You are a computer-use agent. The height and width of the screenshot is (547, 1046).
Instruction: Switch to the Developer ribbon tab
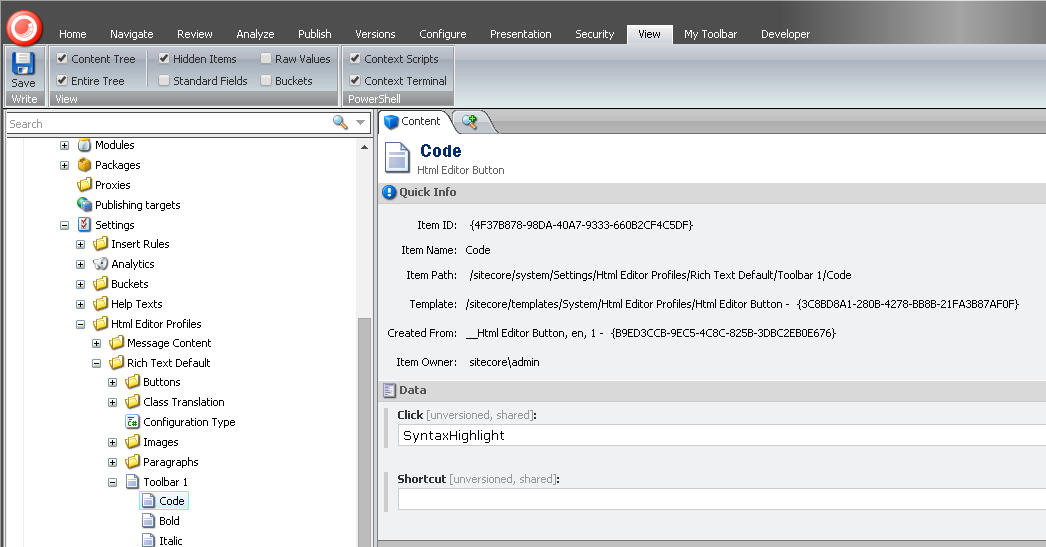pos(785,34)
